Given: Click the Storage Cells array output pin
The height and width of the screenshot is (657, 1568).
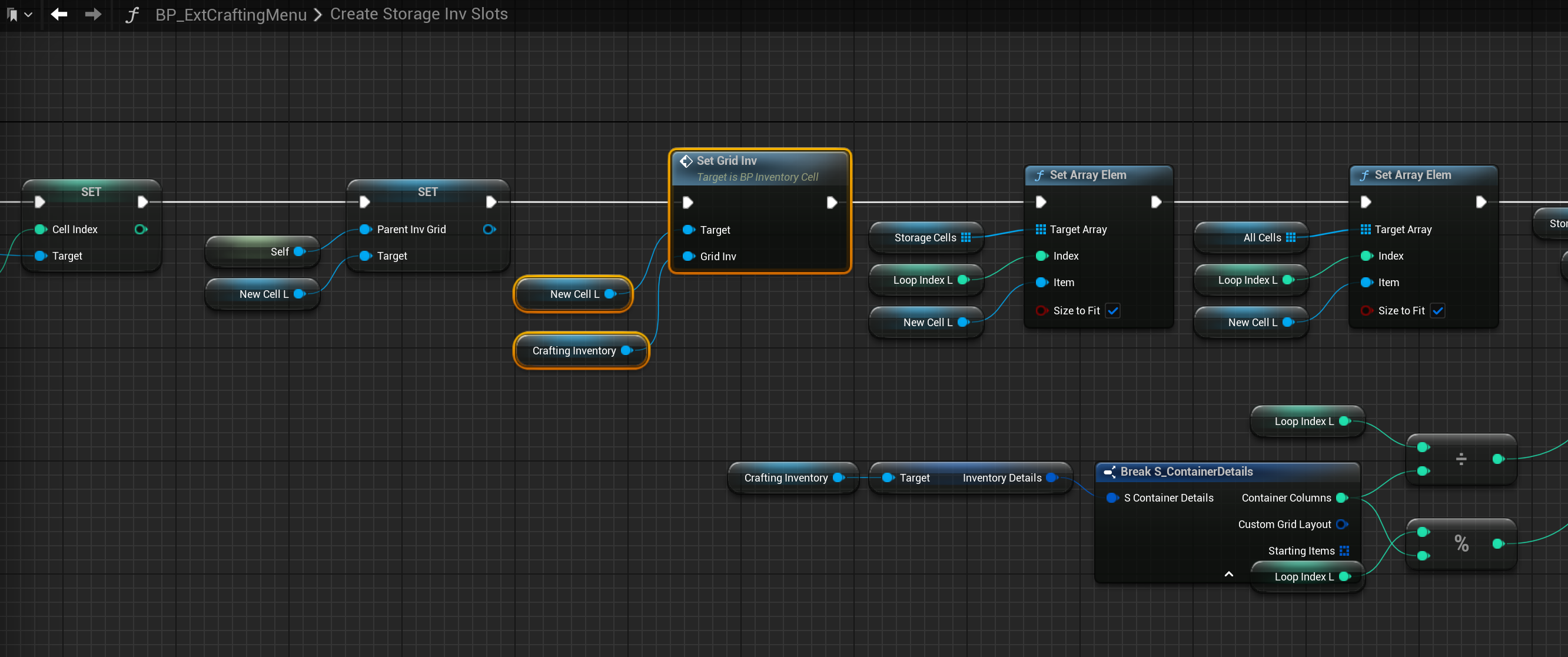Looking at the screenshot, I should (965, 237).
